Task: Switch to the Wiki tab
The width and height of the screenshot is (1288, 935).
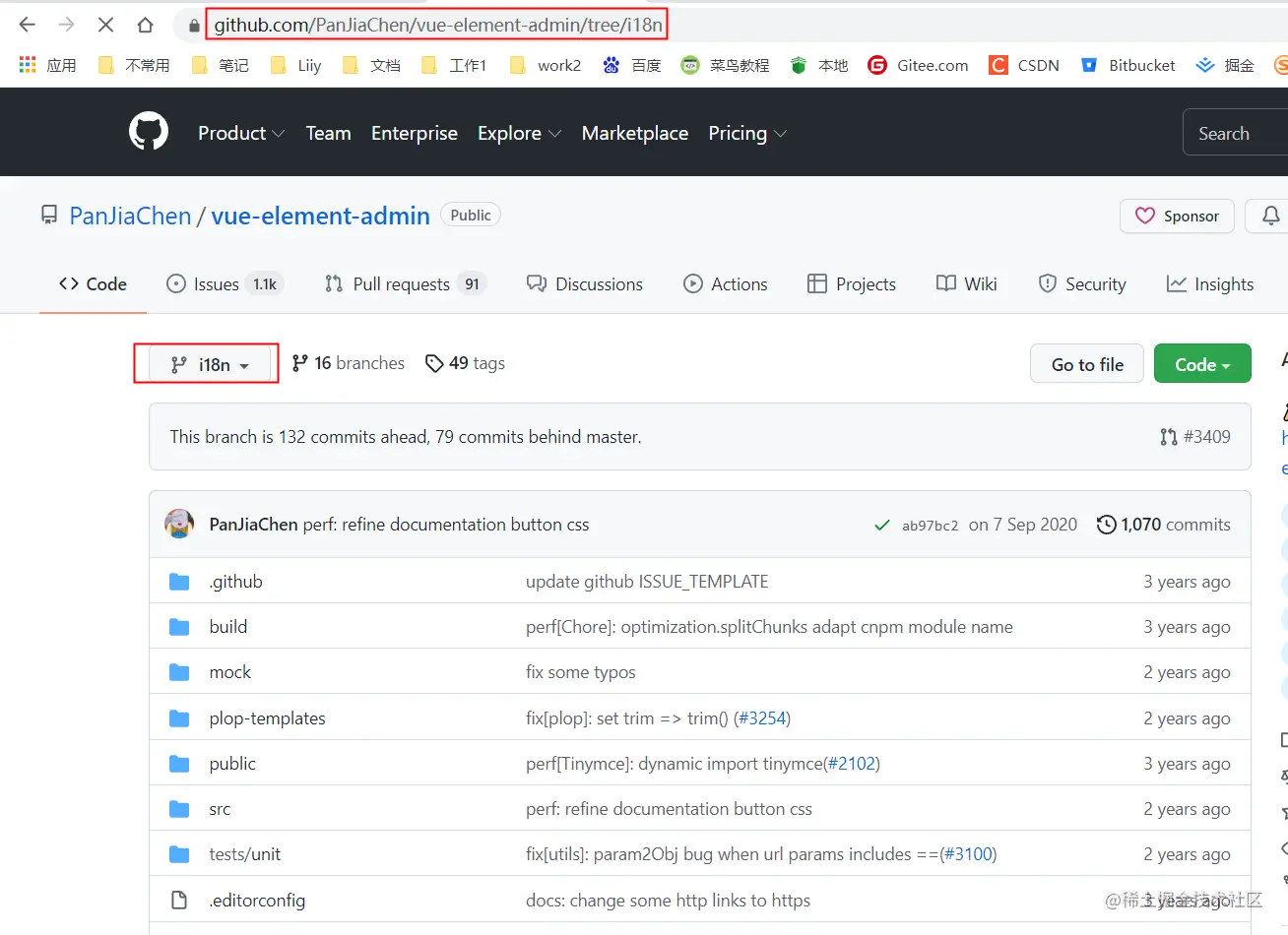Action: point(967,284)
